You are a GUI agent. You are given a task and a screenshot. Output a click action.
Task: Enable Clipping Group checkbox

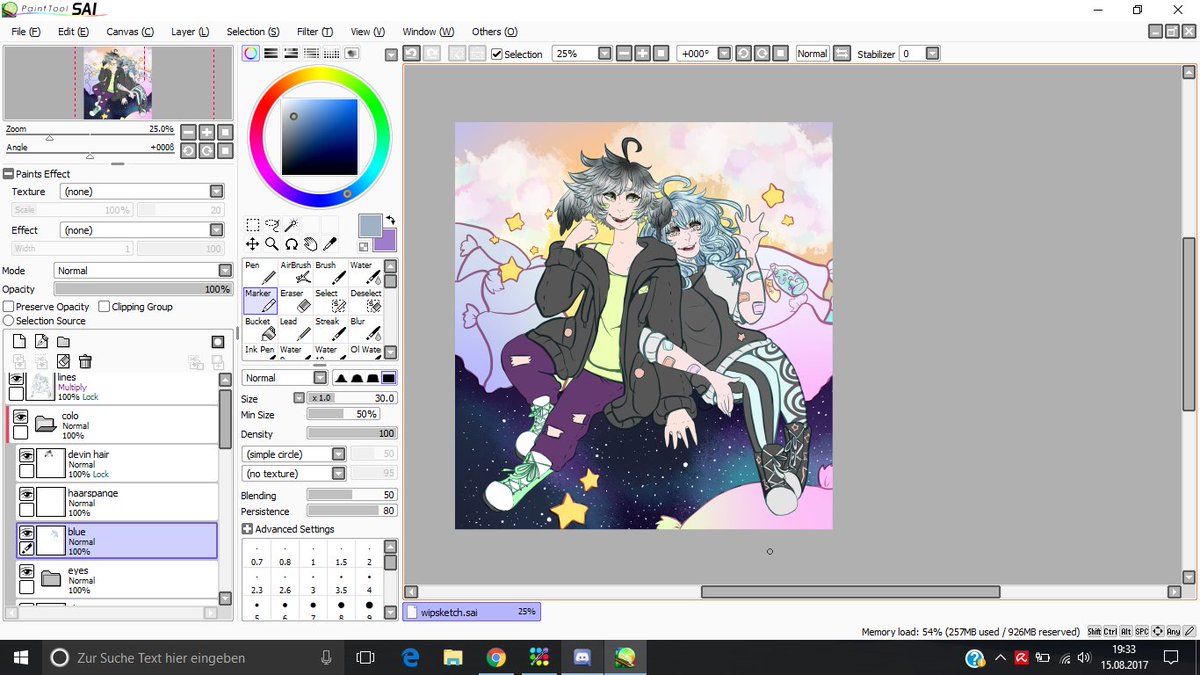[x=105, y=307]
